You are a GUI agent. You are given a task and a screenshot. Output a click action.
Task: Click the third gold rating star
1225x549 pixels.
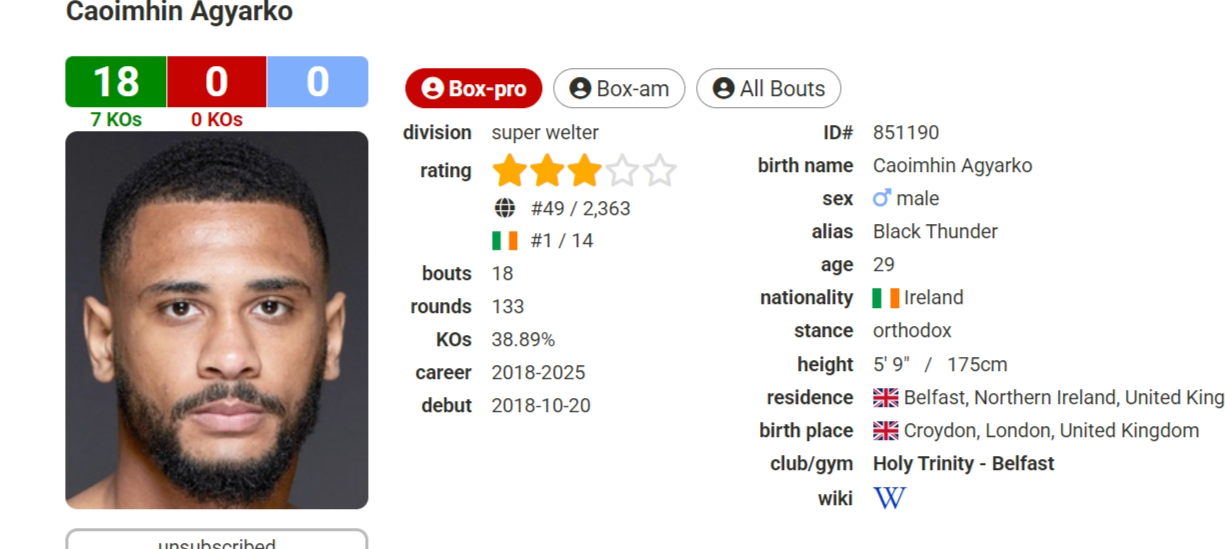click(584, 171)
